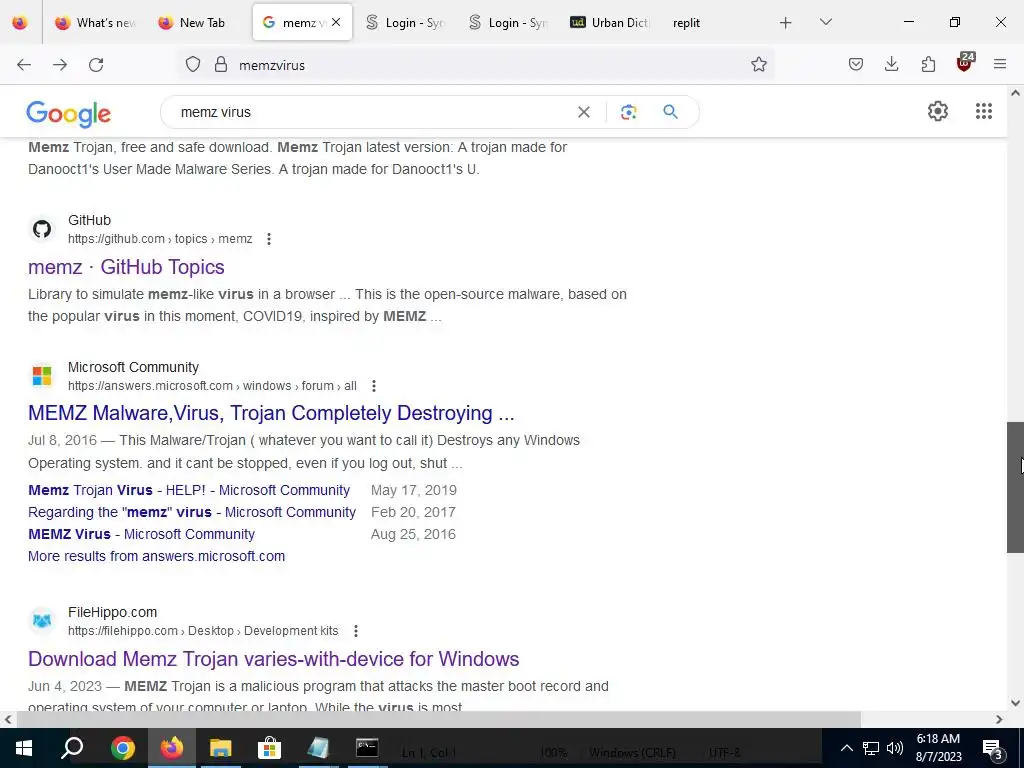The width and height of the screenshot is (1024, 768).
Task: Open the Notepad taskbar icon
Action: coord(318,748)
